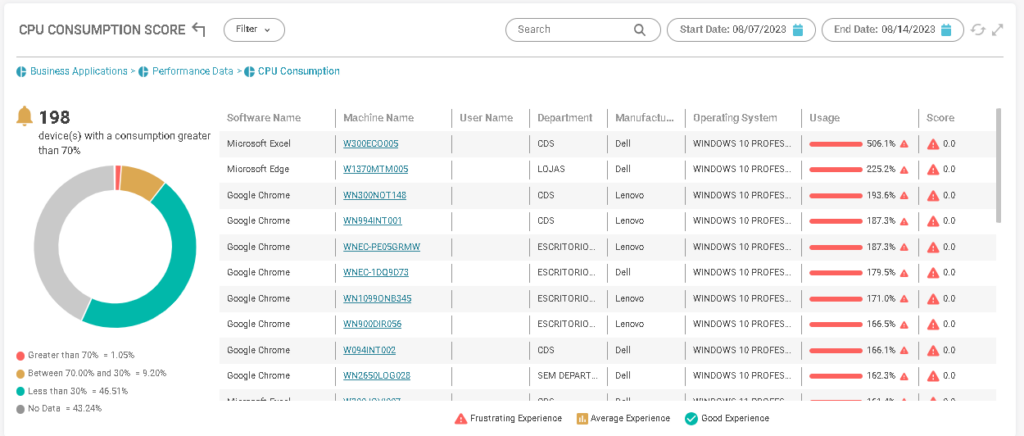The width and height of the screenshot is (1024, 436).
Task: Open the End Date calendar icon
Action: (946, 30)
